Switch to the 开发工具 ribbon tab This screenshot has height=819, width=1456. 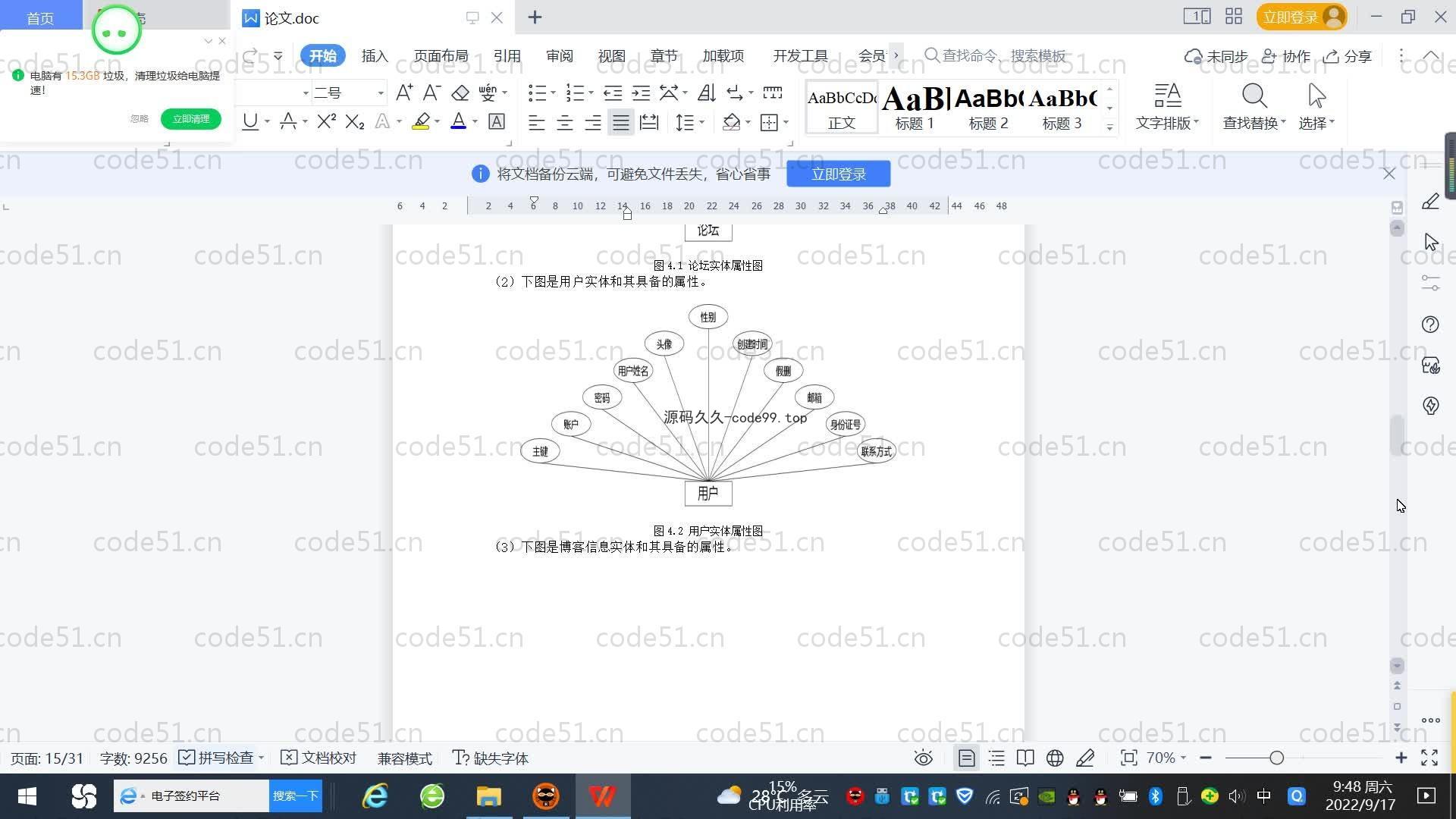(801, 56)
